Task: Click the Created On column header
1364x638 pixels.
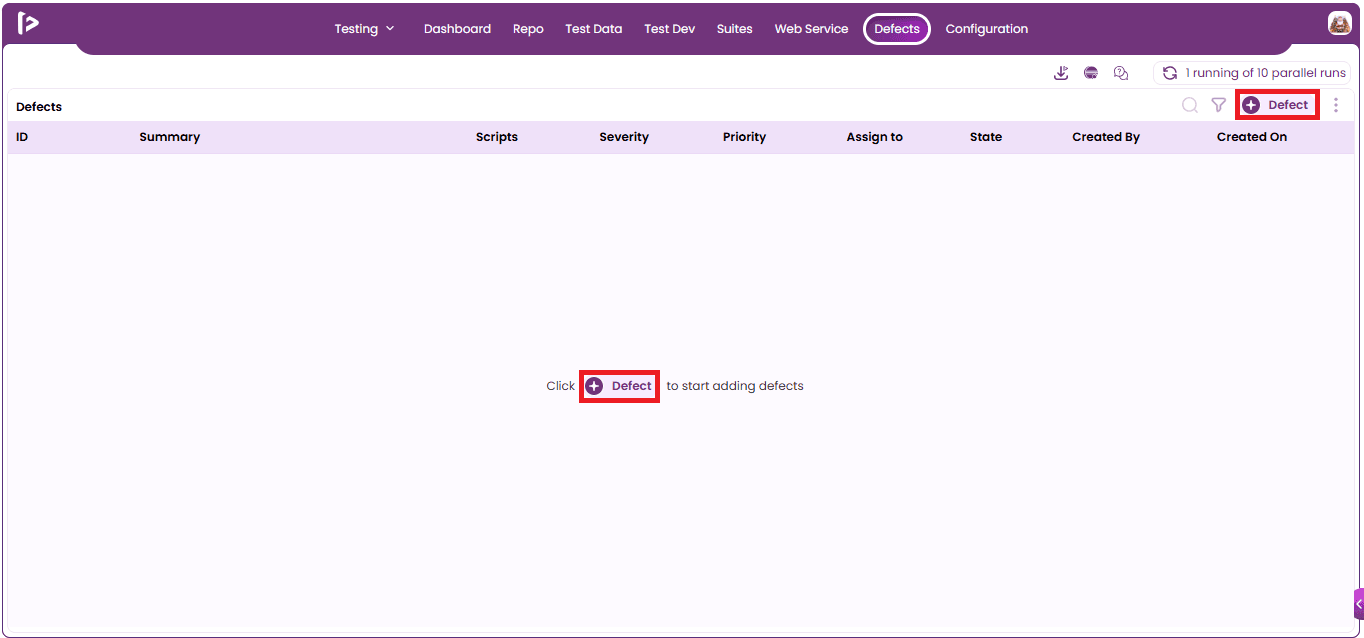Action: [1252, 137]
